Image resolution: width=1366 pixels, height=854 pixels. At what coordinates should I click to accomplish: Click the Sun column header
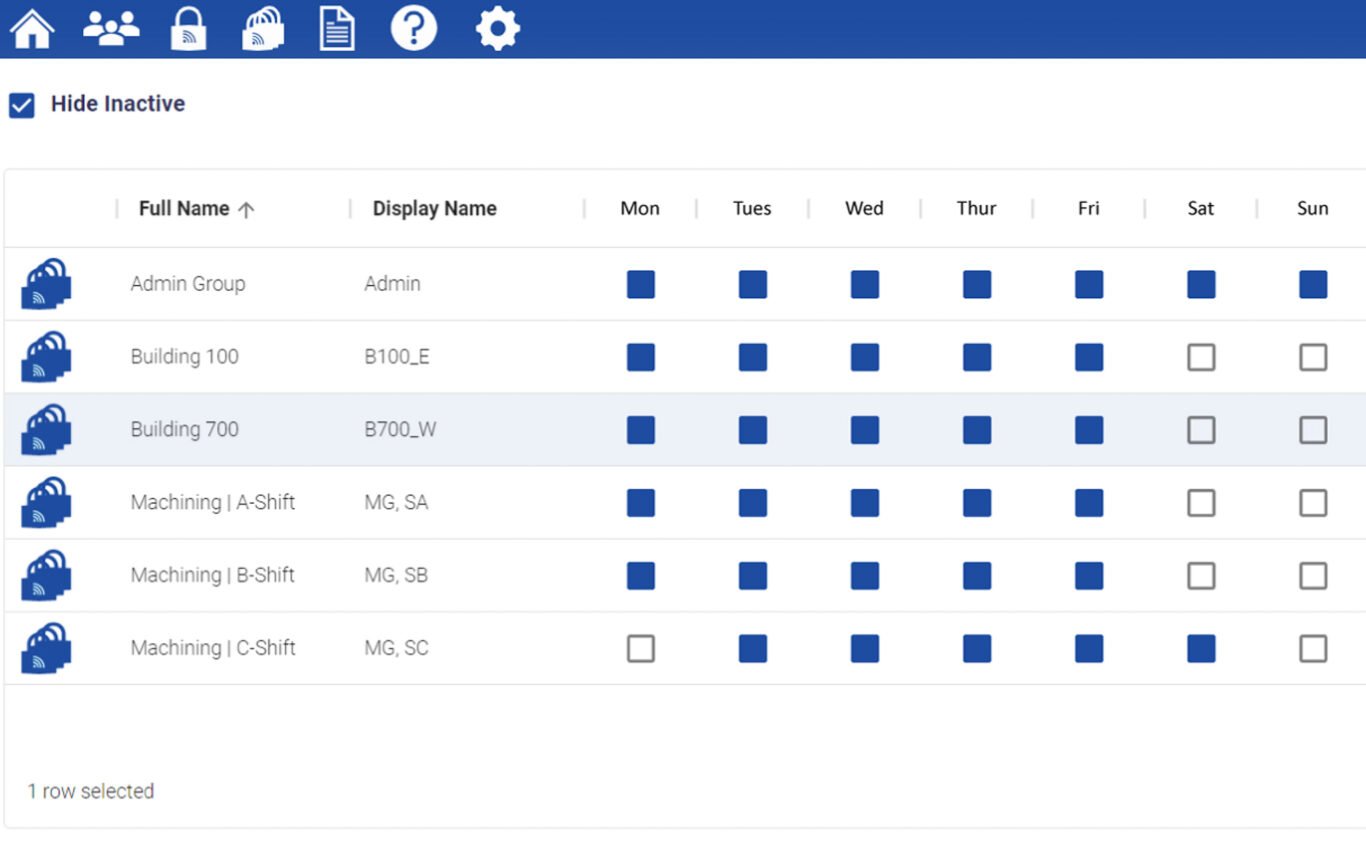tap(1313, 209)
